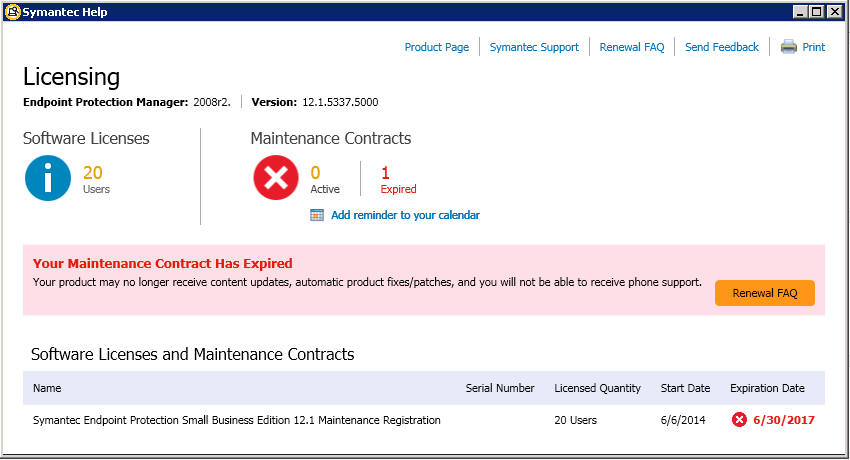Open Renewal FAQ link in top navigation

[x=632, y=47]
